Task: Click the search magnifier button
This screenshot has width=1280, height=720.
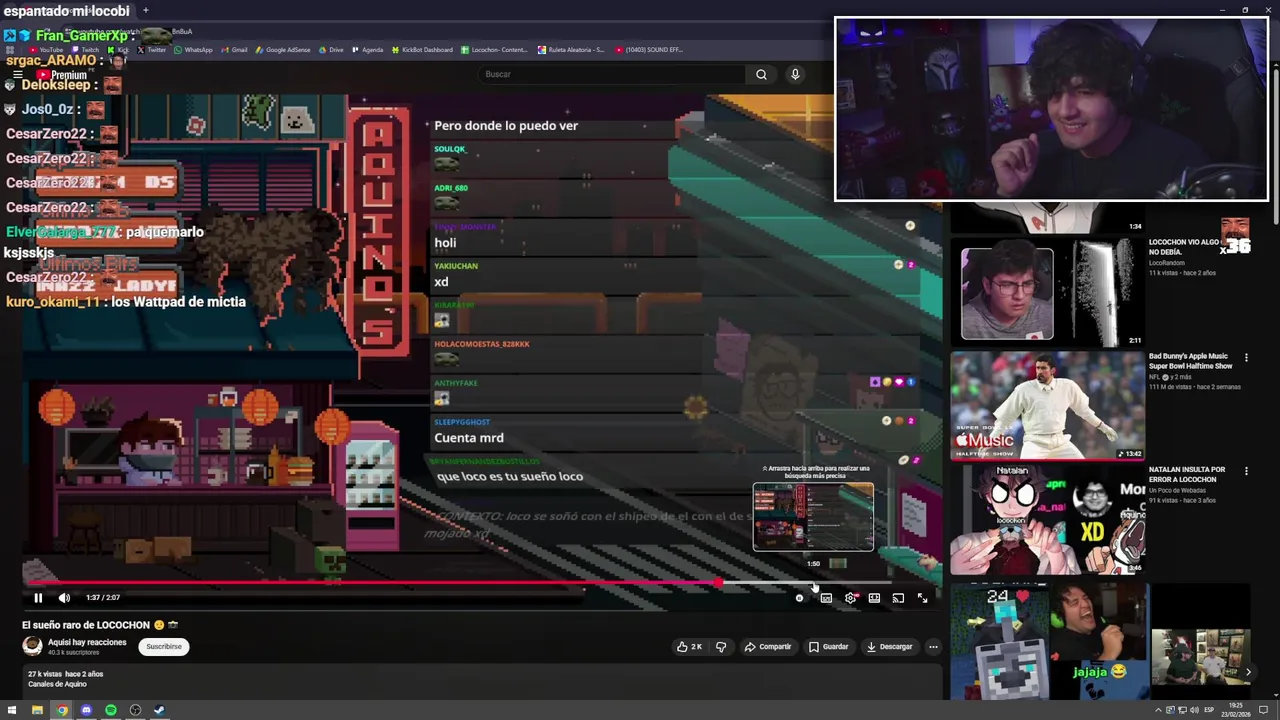Action: tap(761, 74)
